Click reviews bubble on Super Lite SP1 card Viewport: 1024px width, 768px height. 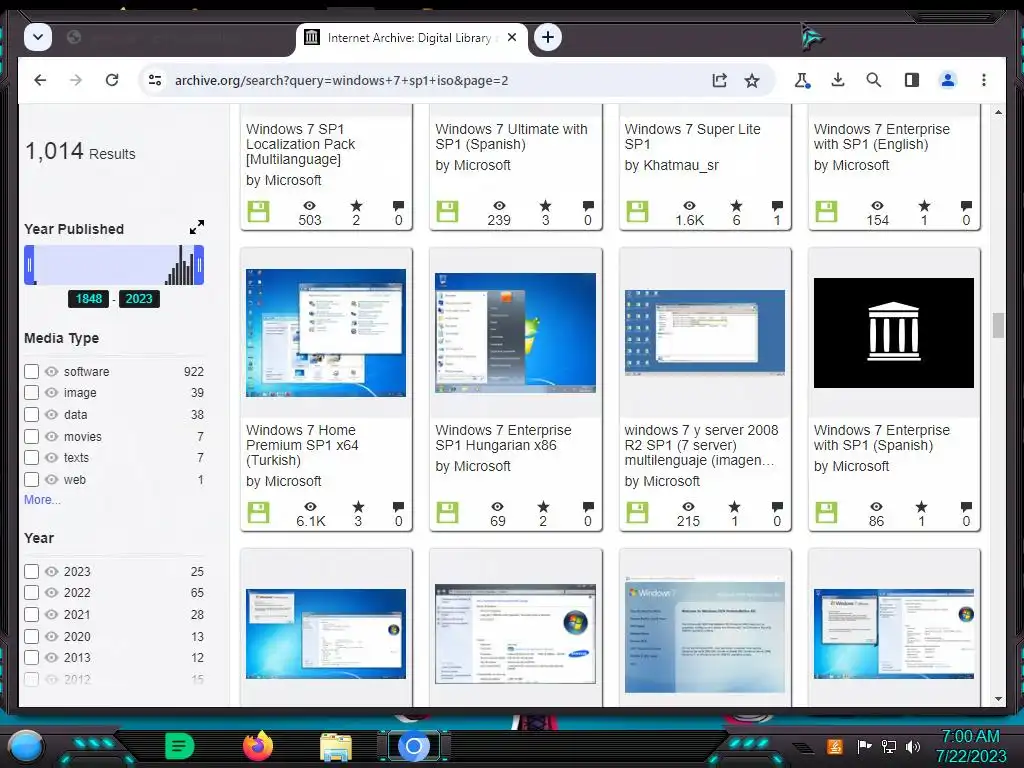coord(777,206)
